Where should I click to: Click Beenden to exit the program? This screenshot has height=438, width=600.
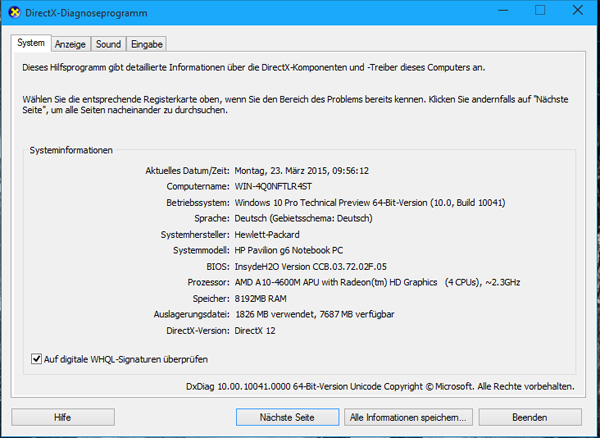pos(530,417)
